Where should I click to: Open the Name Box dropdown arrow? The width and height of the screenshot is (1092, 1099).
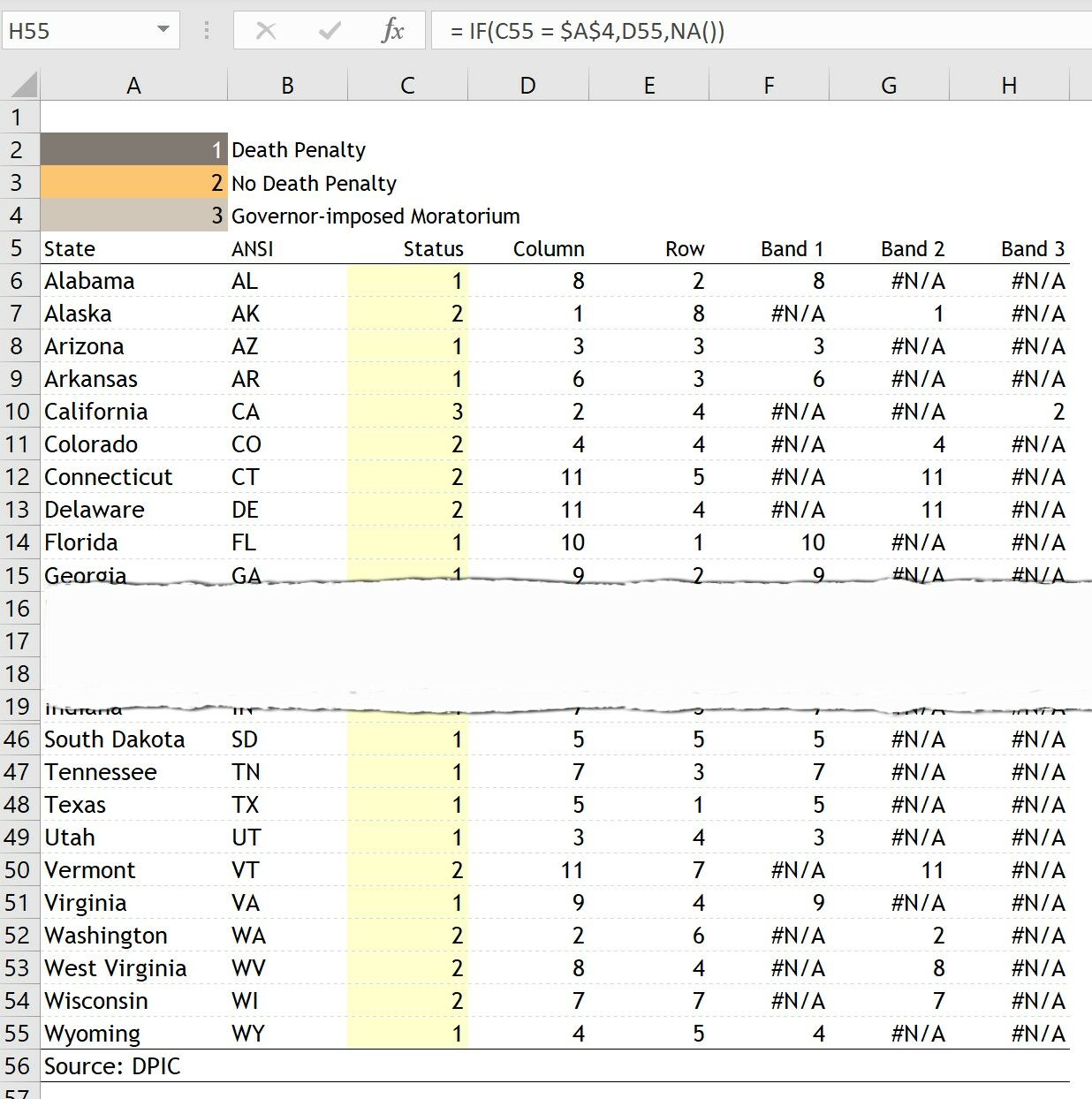163,27
